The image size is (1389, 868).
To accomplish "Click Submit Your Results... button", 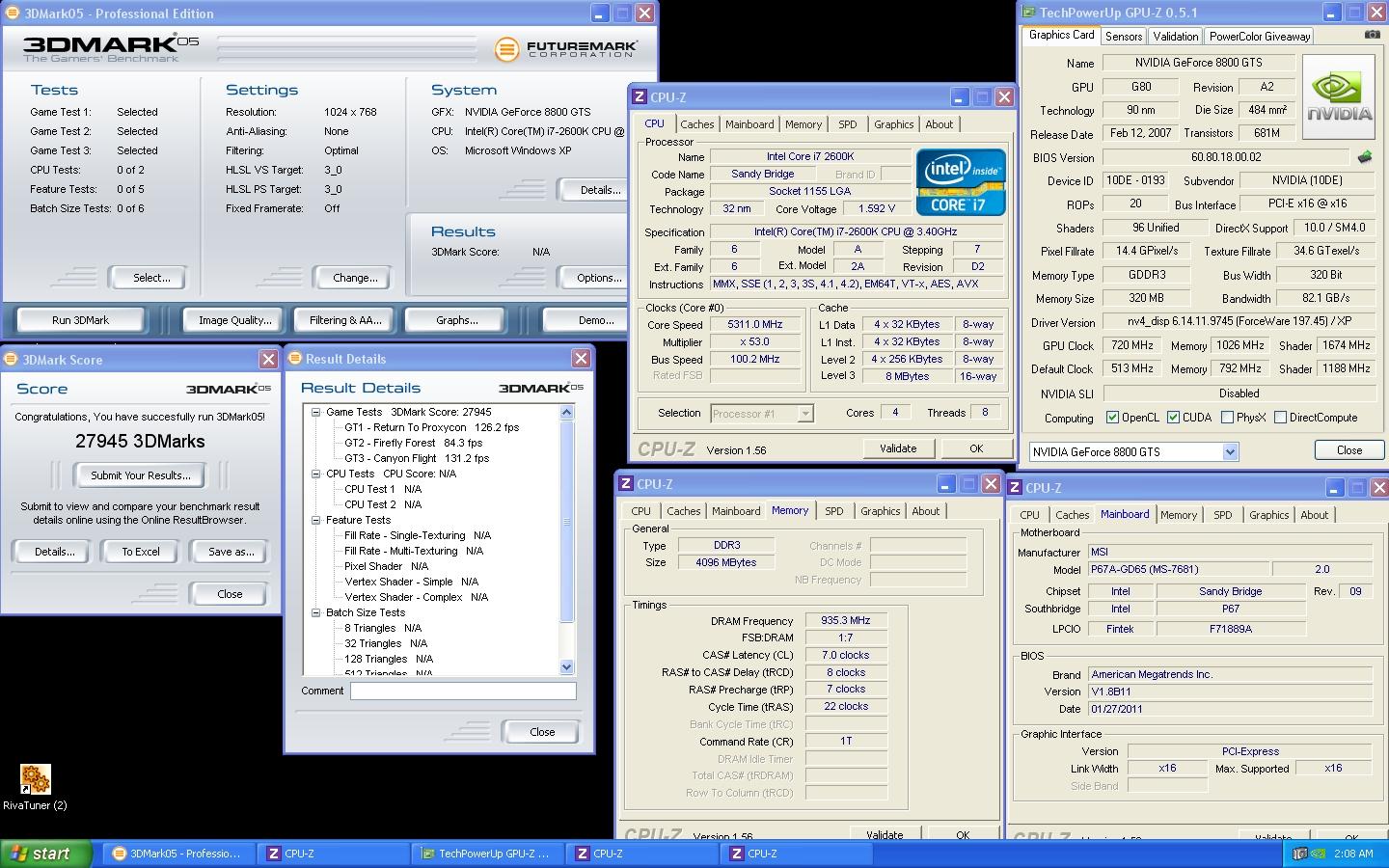I will coord(141,475).
